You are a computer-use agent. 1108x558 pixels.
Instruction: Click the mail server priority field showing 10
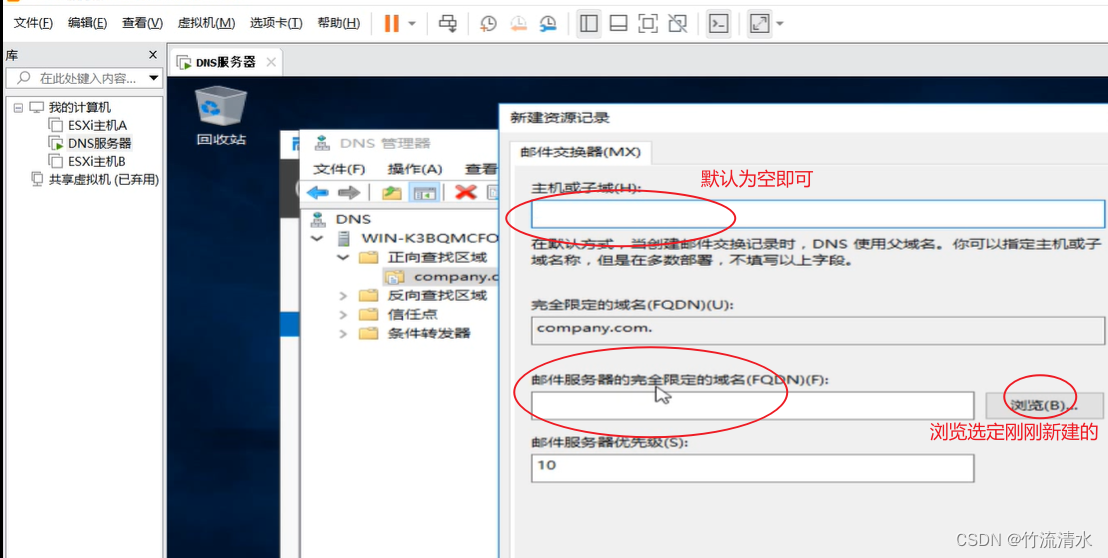pyautogui.click(x=753, y=468)
